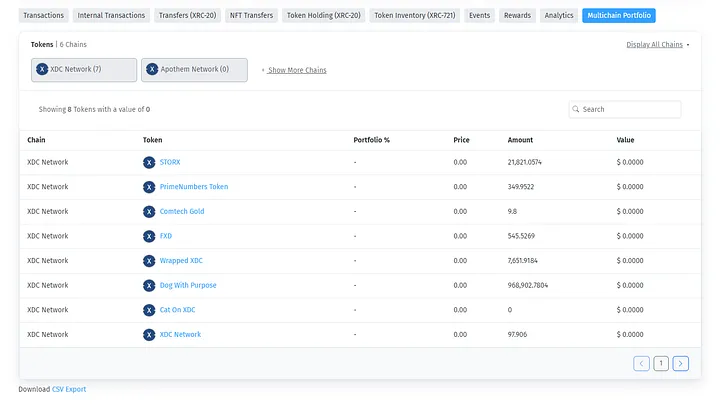This screenshot has width=720, height=406.
Task: Open the XDC Network token link
Action: (x=180, y=335)
